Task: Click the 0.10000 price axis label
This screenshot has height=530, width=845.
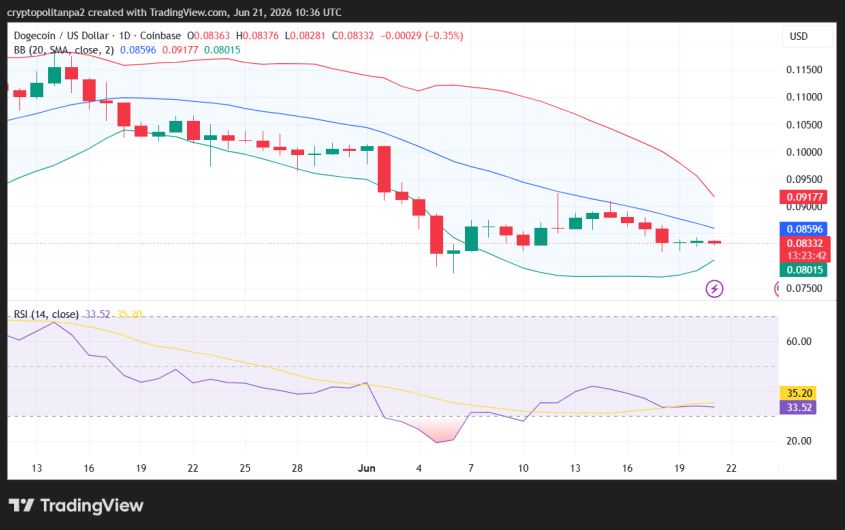Action: pyautogui.click(x=804, y=152)
